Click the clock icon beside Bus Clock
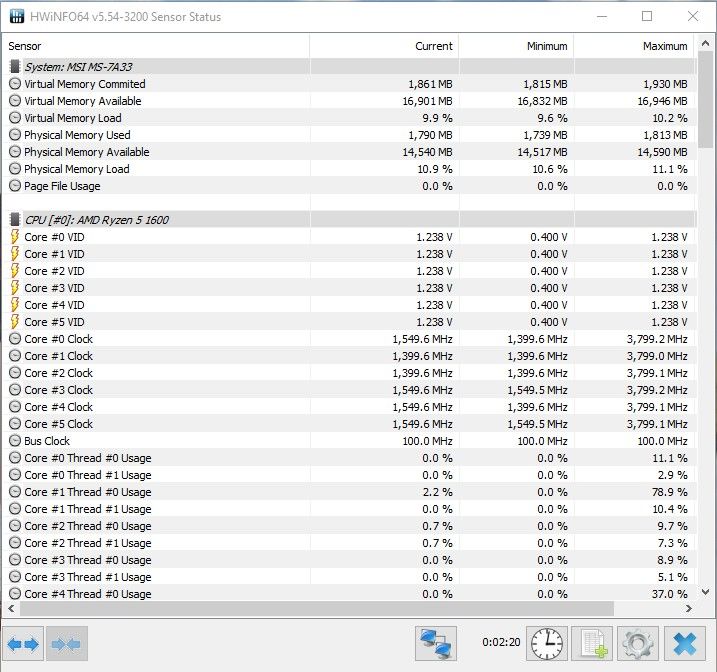The height and width of the screenshot is (672, 717). click(15, 441)
